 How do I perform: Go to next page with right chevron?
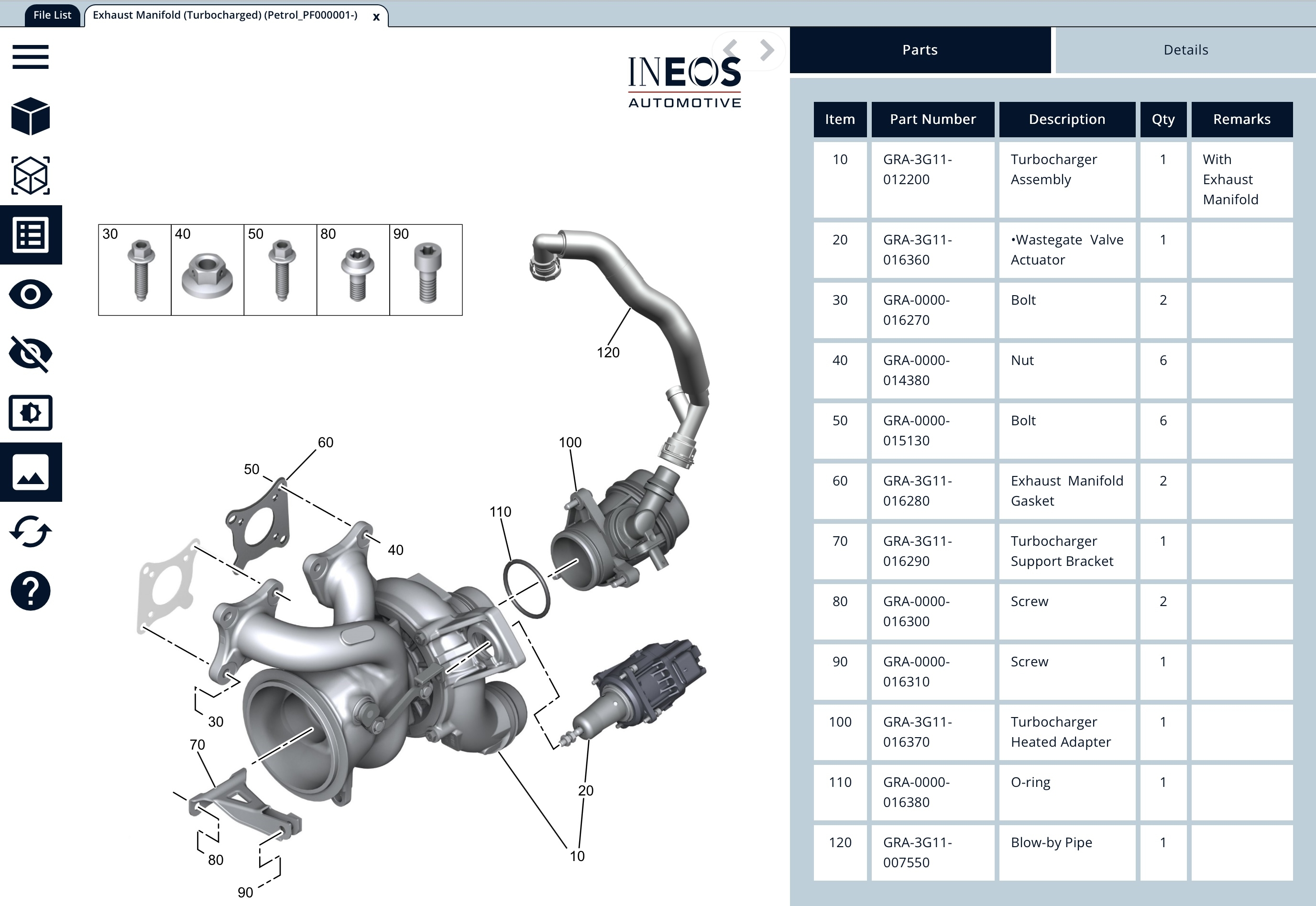click(767, 50)
